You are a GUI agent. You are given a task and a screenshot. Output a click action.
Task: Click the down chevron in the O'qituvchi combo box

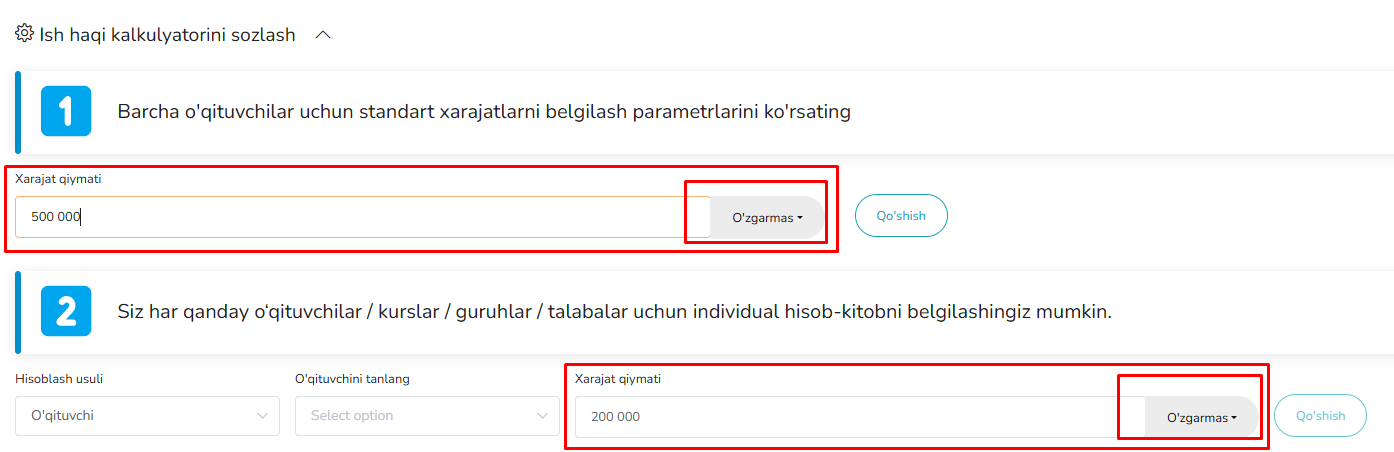264,416
